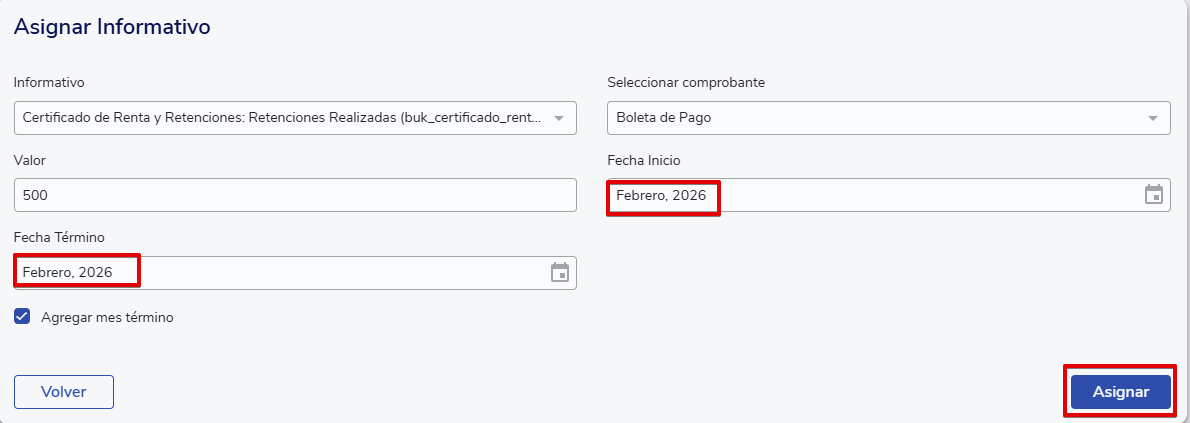Open the Fecha Inicio calendar icon
The width and height of the screenshot is (1190, 423).
tap(1154, 195)
